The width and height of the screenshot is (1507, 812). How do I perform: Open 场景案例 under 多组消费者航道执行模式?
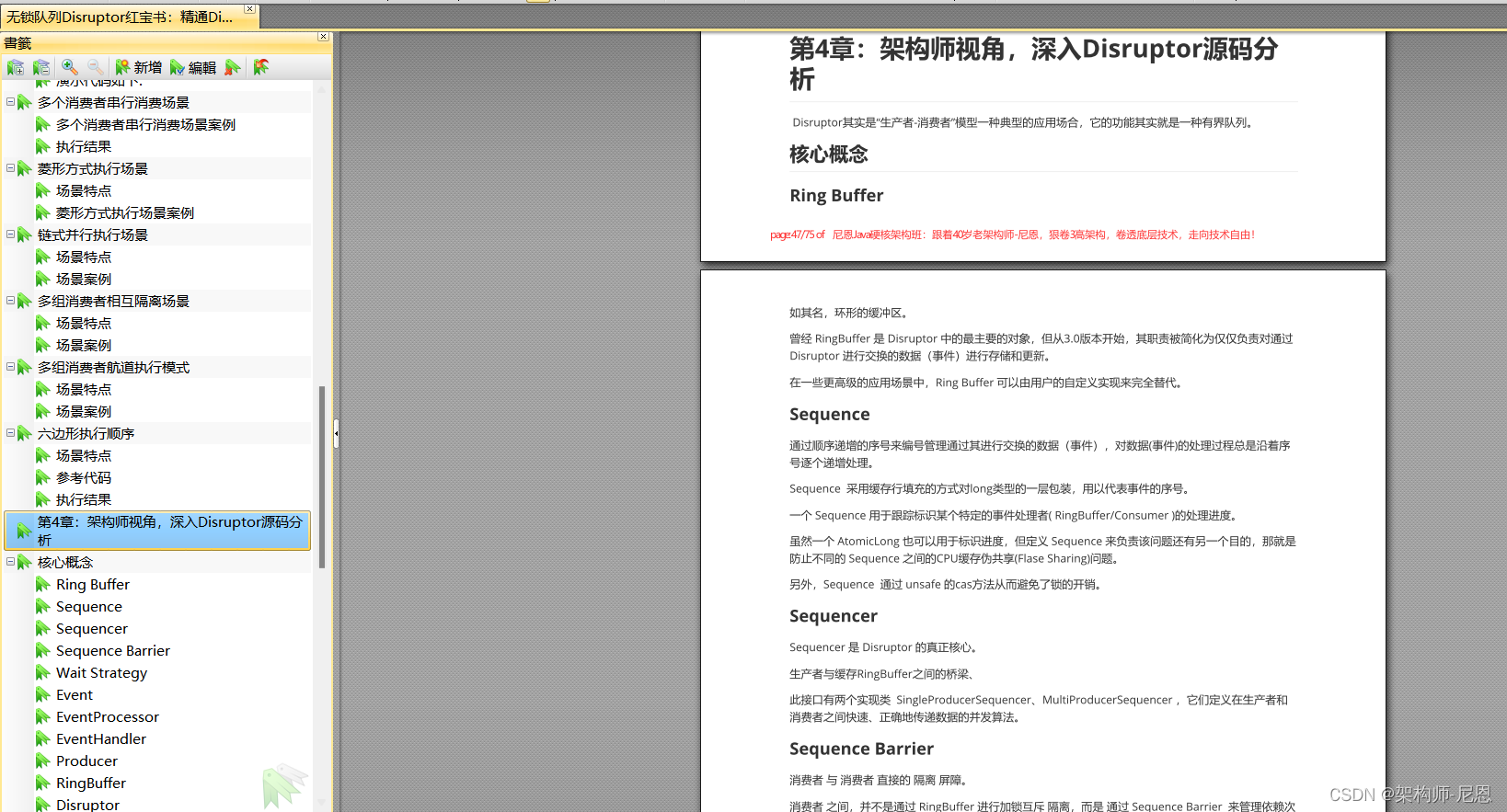[x=84, y=411]
